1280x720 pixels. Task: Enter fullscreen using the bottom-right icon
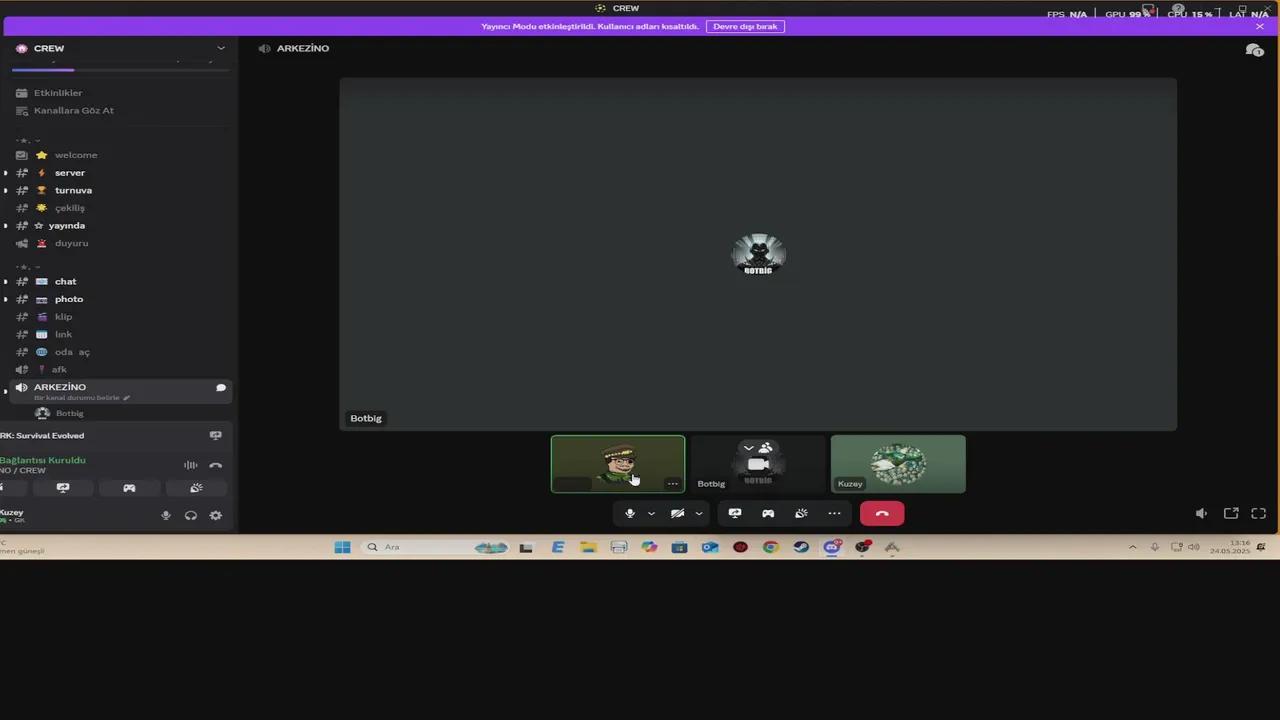tap(1258, 513)
